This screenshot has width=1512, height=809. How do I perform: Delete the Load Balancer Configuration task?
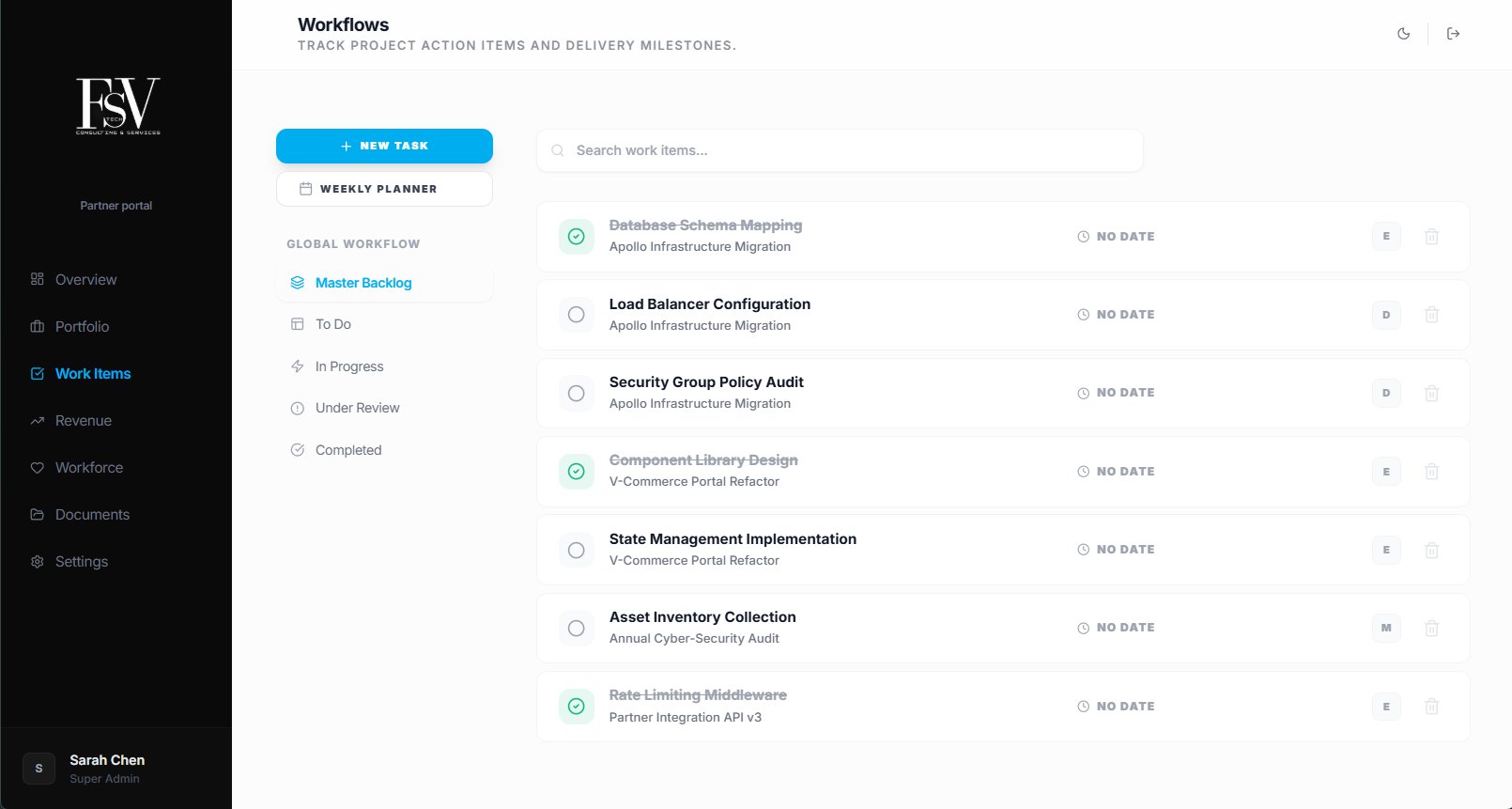point(1431,315)
